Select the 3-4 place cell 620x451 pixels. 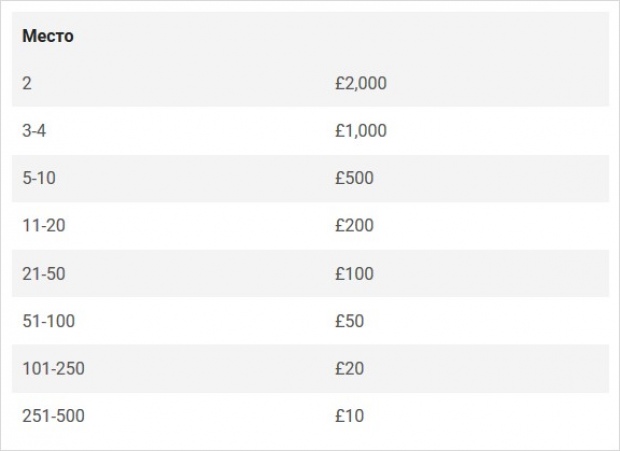[34, 131]
